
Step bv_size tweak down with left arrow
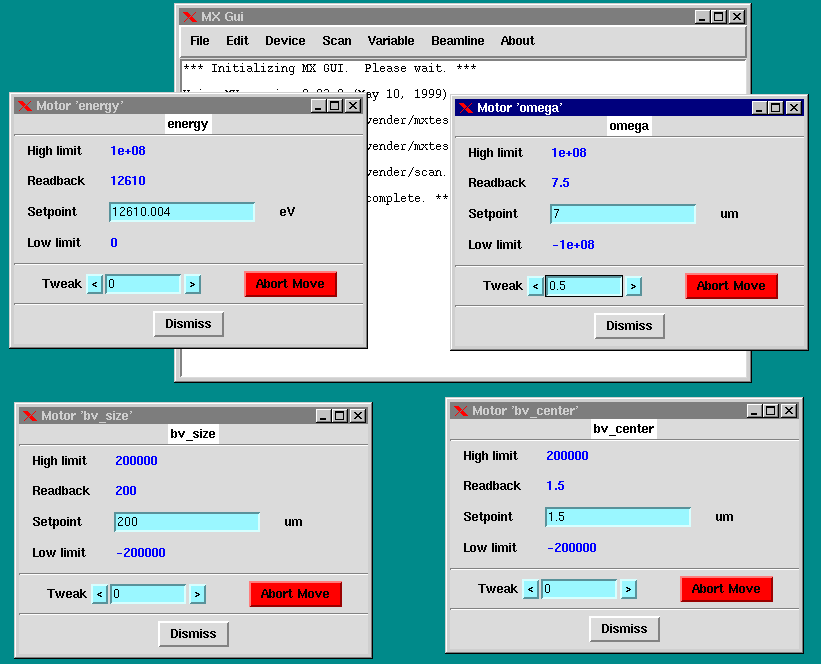point(100,595)
